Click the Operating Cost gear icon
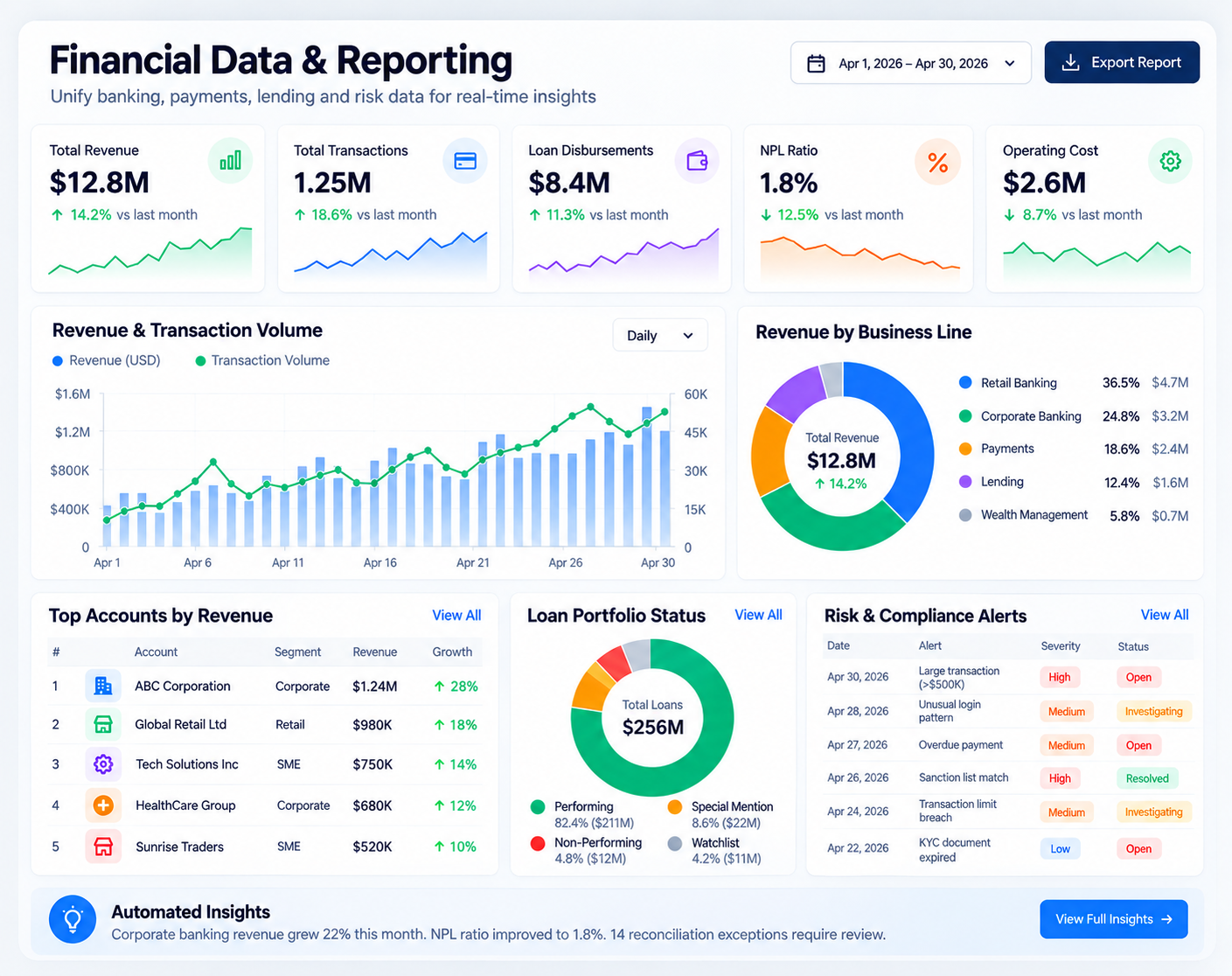Viewport: 1232px width, 976px height. click(x=1170, y=161)
